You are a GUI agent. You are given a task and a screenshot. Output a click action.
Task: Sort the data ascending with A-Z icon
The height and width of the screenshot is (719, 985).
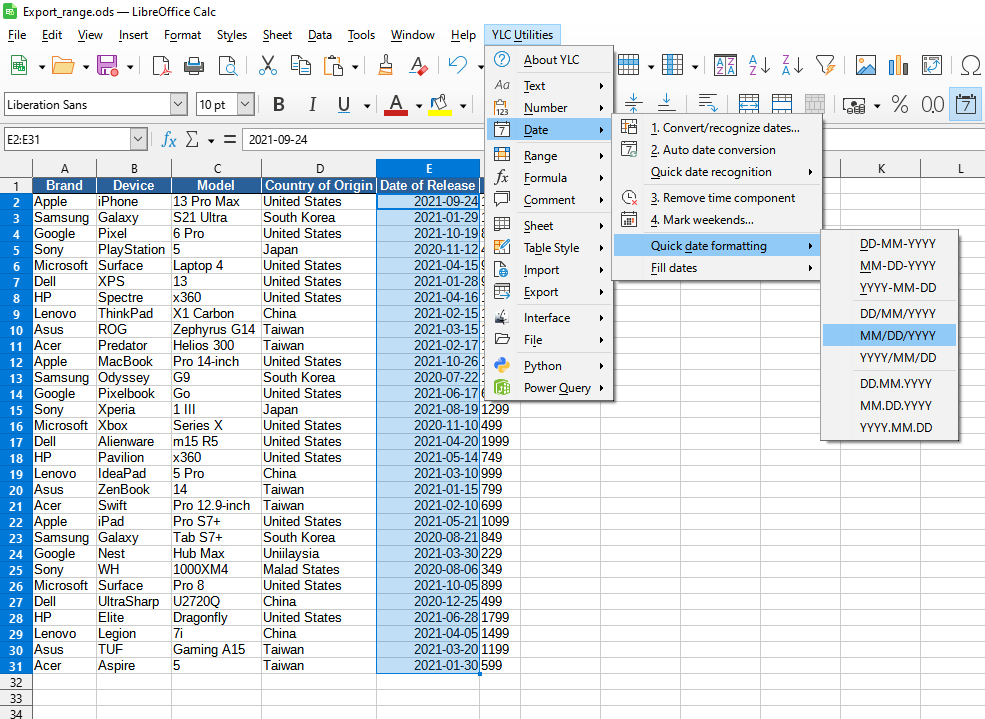(758, 65)
